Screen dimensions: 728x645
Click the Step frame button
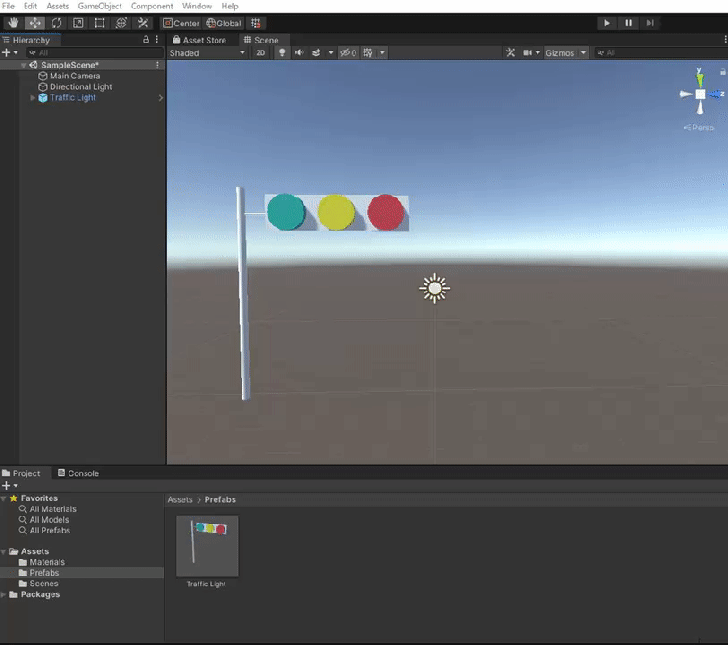tap(650, 23)
